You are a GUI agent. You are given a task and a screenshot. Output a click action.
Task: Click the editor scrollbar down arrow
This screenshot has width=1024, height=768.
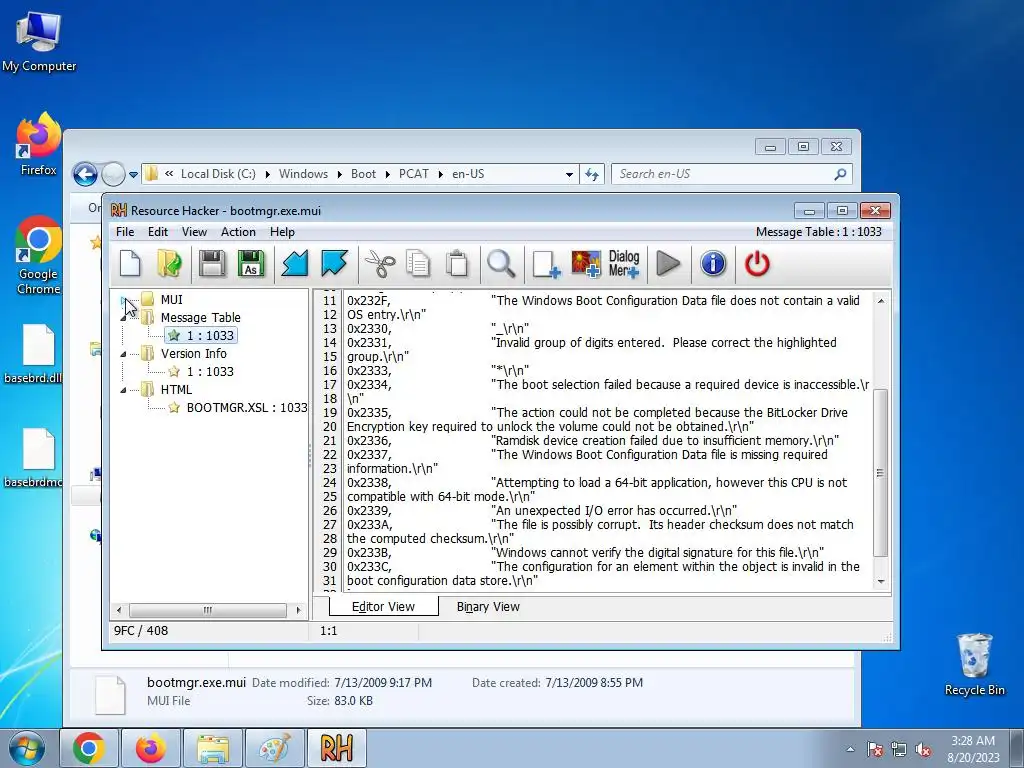pyautogui.click(x=880, y=581)
